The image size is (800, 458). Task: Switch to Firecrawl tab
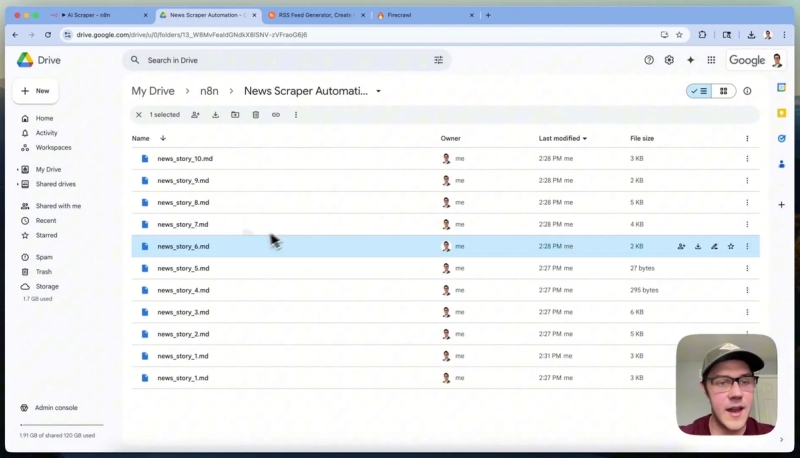[425, 15]
